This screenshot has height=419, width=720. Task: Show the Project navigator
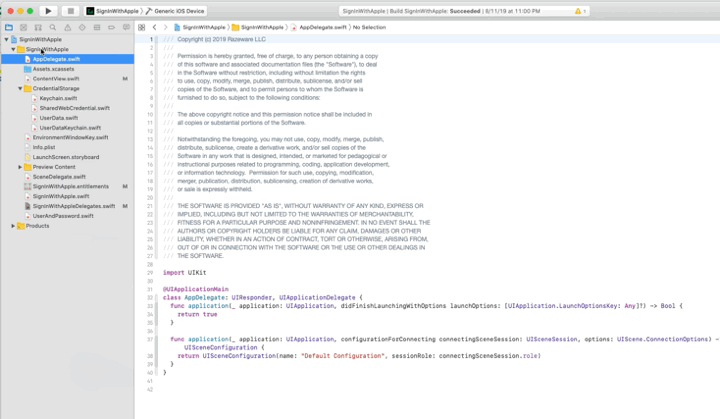click(x=9, y=28)
